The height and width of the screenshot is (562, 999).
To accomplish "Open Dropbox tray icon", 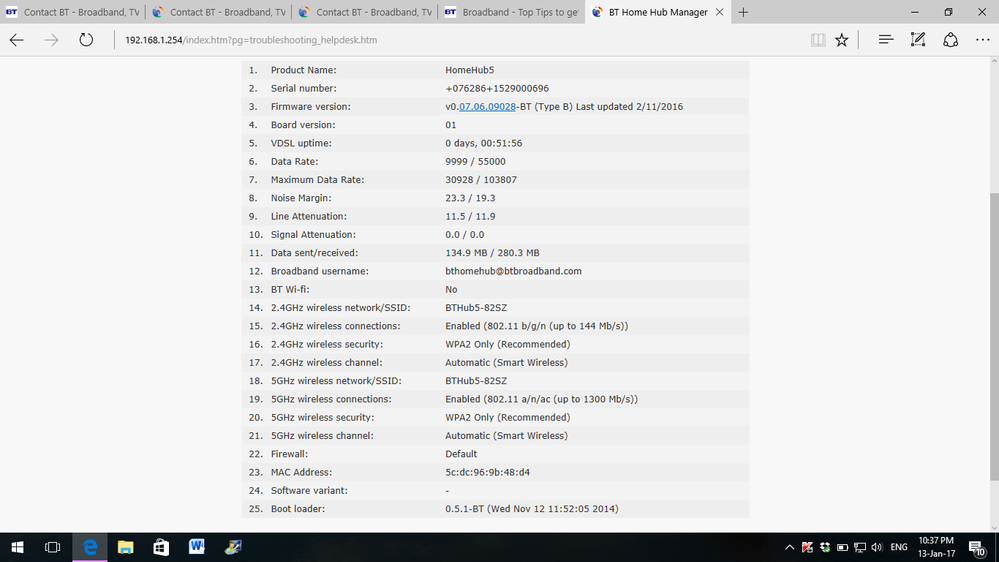I will click(x=825, y=547).
